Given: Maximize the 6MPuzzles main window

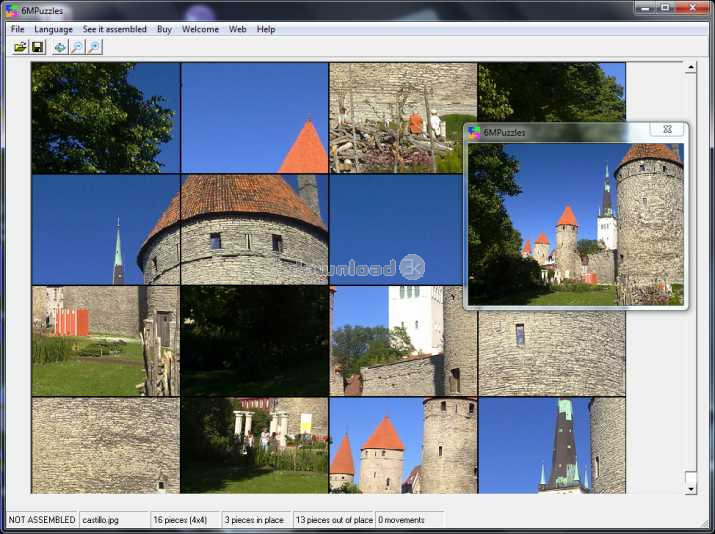Looking at the screenshot, I should pyautogui.click(x=665, y=8).
